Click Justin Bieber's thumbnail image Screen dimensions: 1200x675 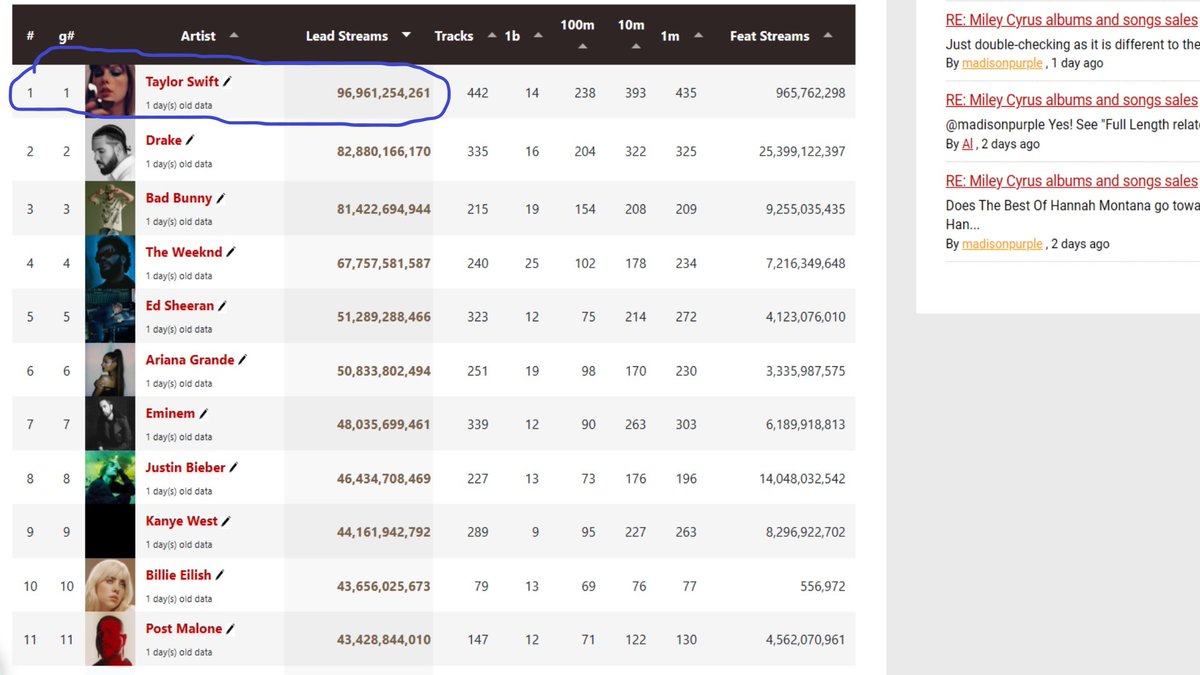pyautogui.click(x=110, y=478)
